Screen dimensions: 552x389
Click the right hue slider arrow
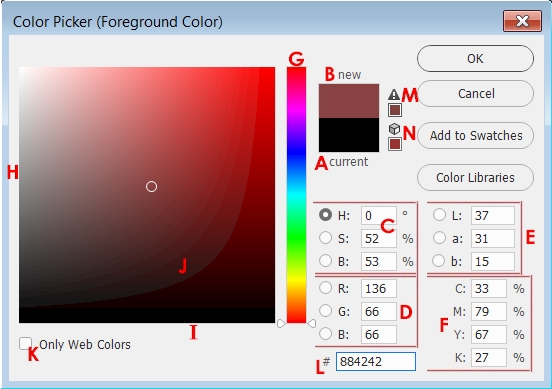(312, 323)
